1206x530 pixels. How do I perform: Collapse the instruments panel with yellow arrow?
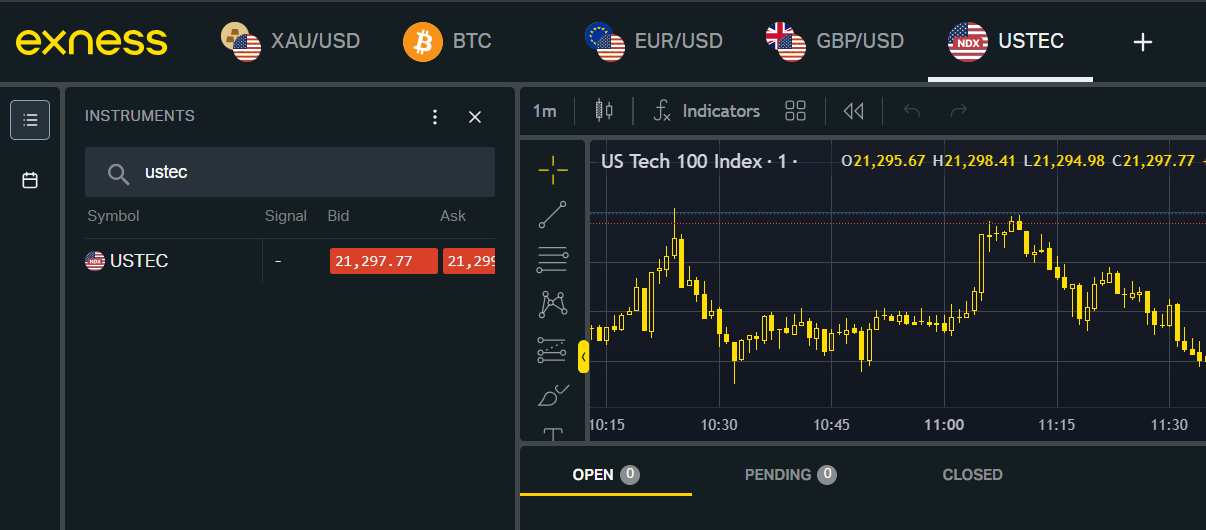tap(583, 356)
